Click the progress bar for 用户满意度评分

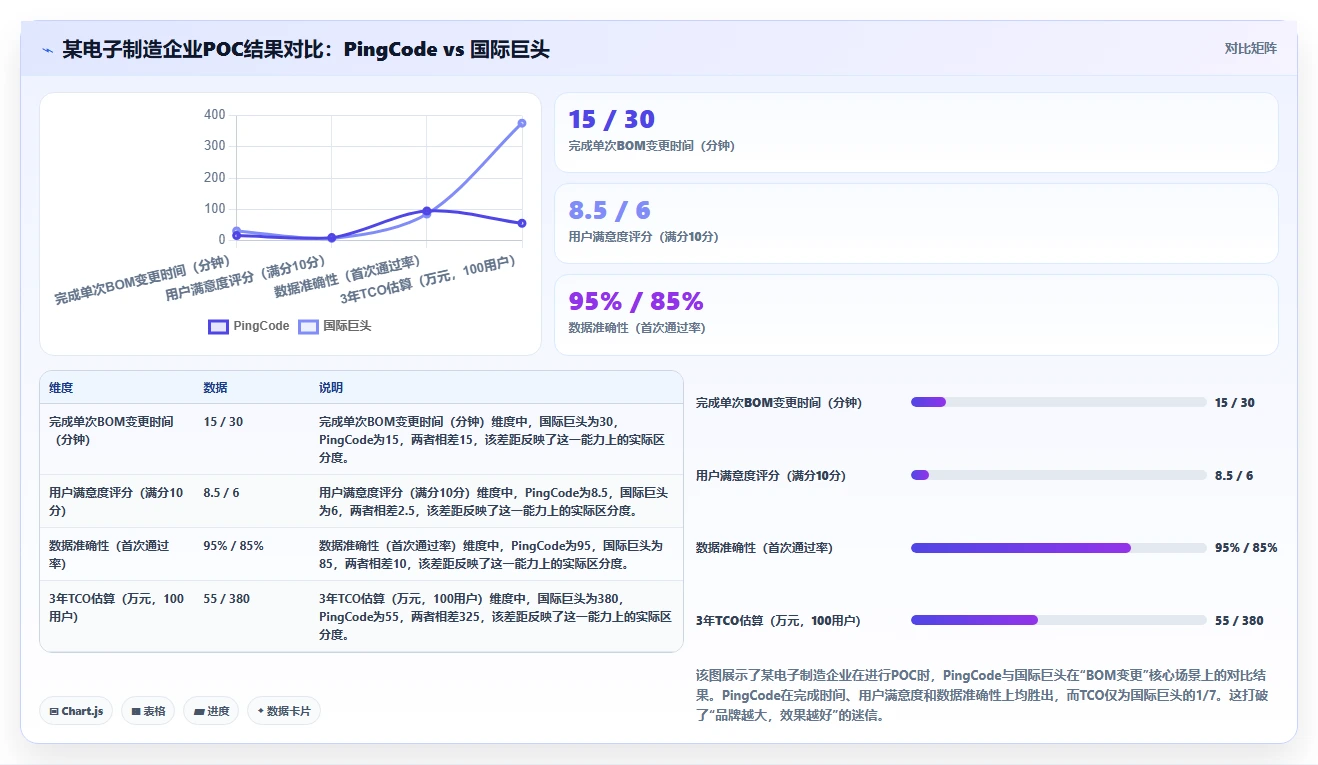(x=1058, y=475)
